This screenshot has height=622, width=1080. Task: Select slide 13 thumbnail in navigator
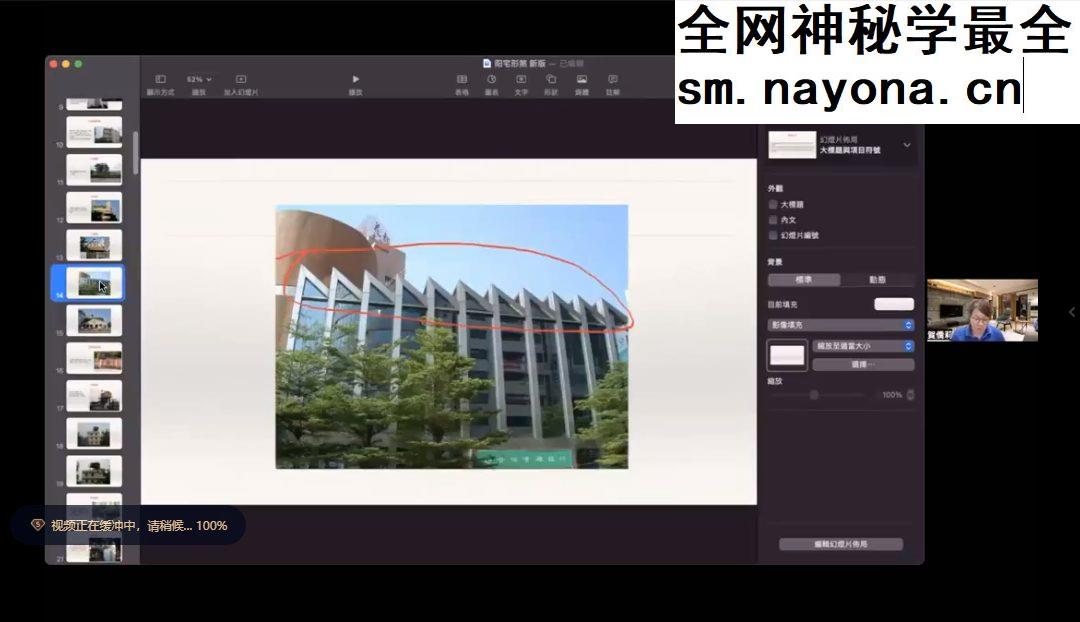pos(94,245)
